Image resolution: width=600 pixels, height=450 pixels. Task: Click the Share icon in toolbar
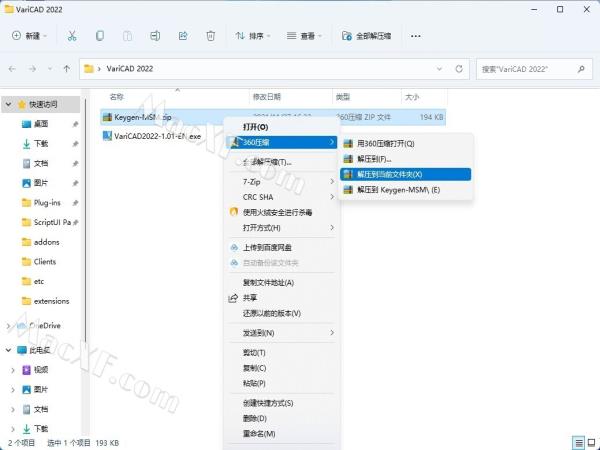[x=183, y=36]
